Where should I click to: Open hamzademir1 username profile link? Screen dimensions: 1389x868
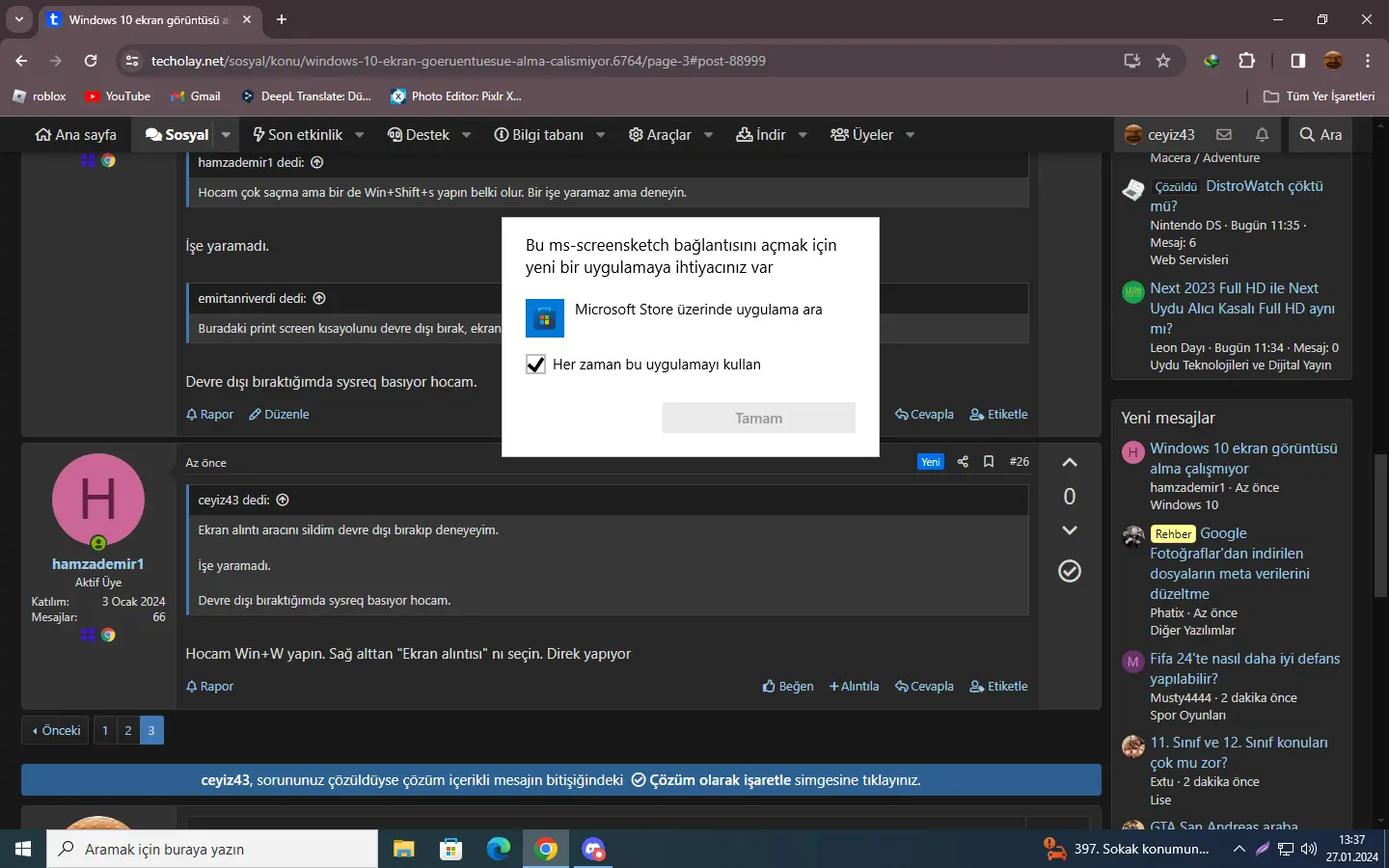pyautogui.click(x=97, y=564)
